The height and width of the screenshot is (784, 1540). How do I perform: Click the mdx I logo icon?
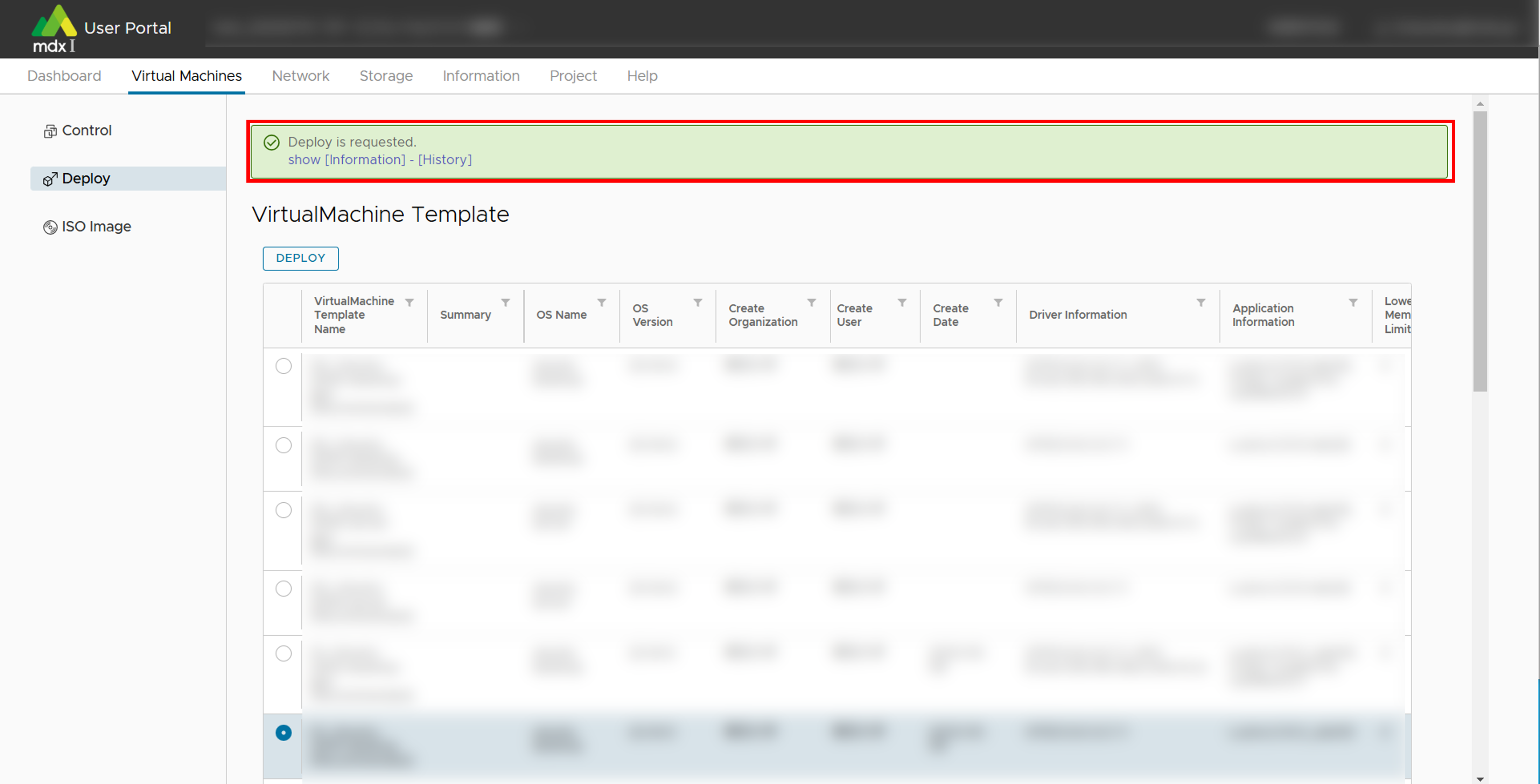(54, 28)
